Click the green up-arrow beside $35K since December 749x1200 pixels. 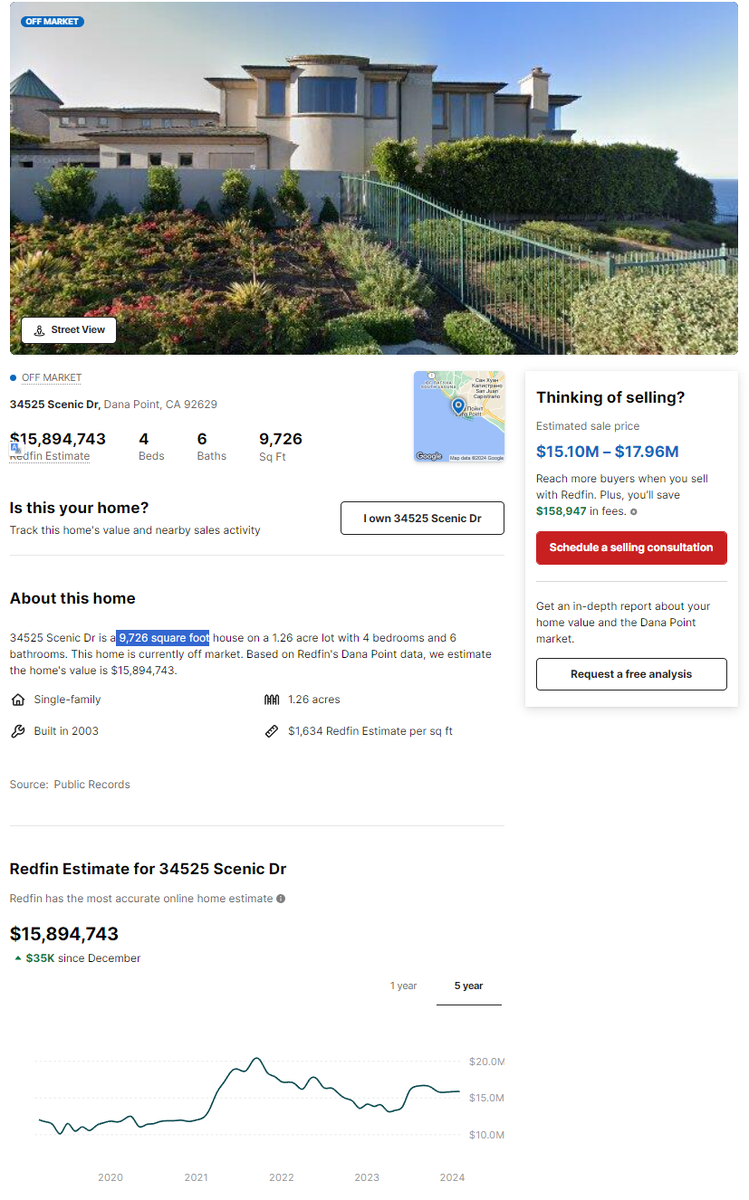(18, 958)
